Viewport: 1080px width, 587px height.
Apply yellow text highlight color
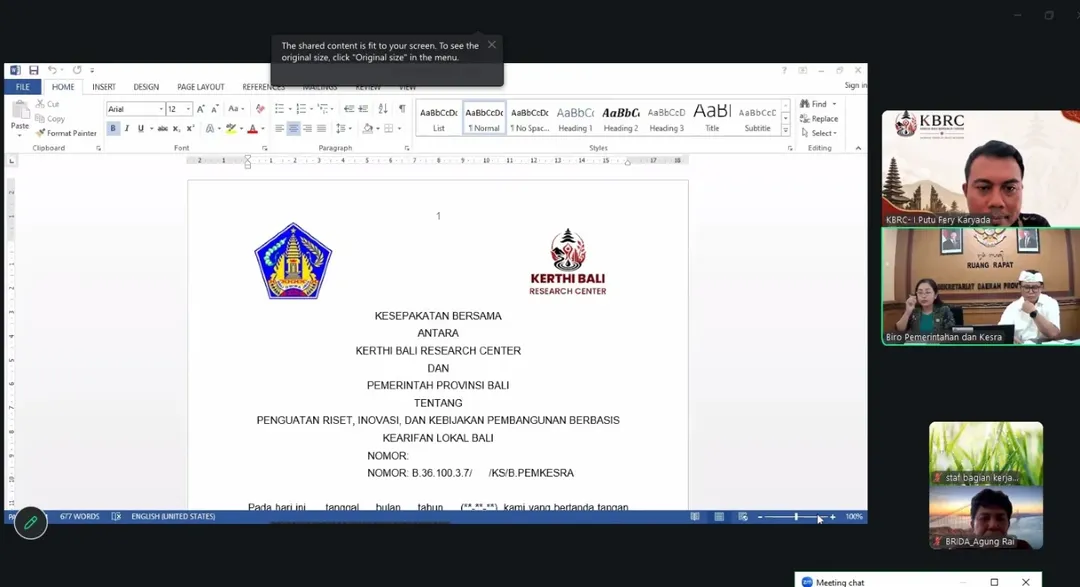click(x=231, y=128)
